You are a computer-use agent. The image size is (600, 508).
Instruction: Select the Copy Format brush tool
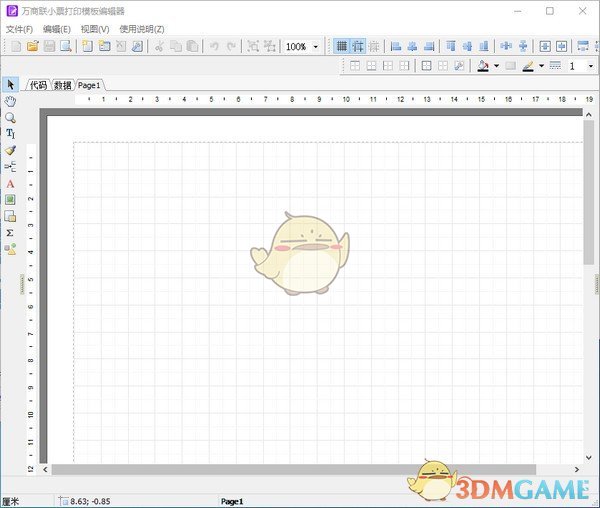coord(10,150)
